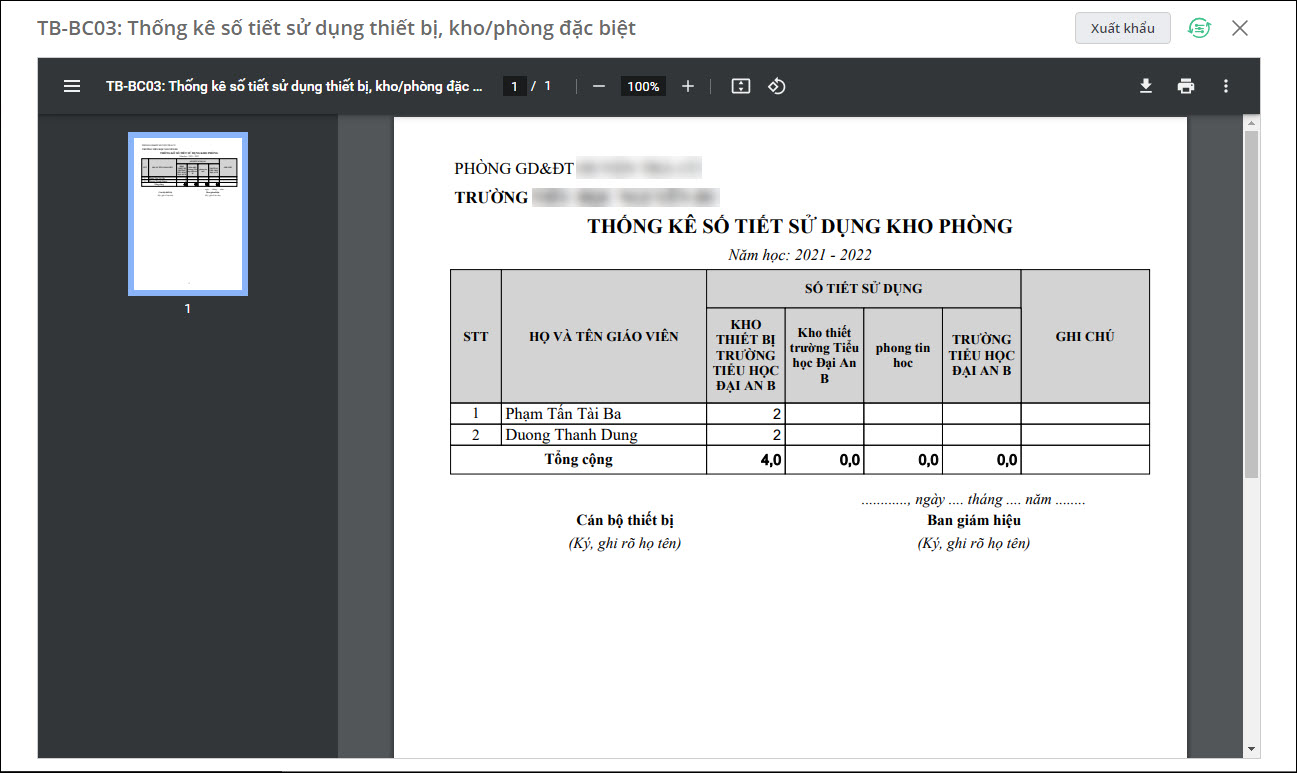The width and height of the screenshot is (1297, 773).
Task: Click the 100% zoom level field
Action: pos(643,86)
